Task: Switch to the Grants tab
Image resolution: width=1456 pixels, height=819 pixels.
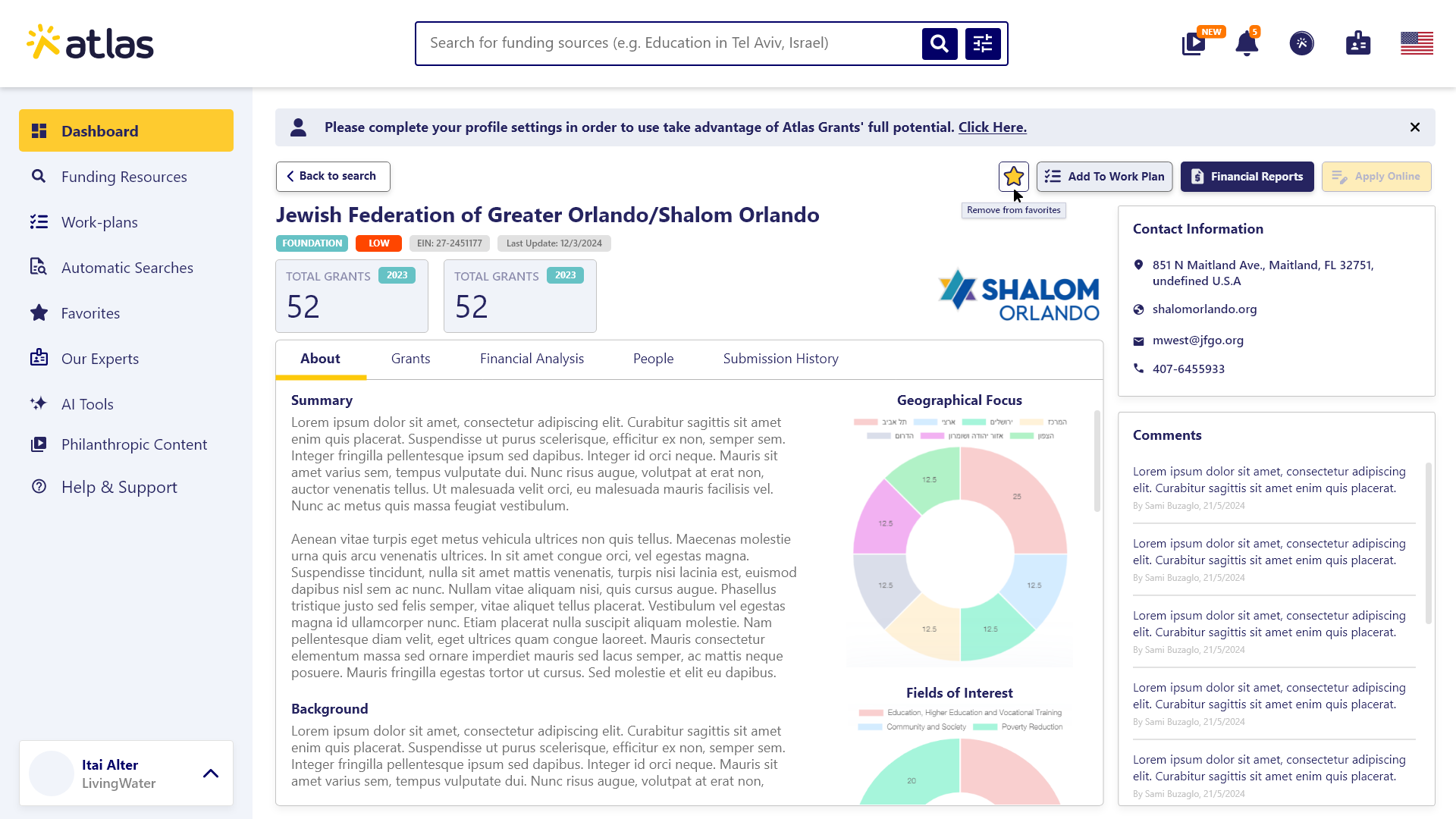Action: coord(410,359)
